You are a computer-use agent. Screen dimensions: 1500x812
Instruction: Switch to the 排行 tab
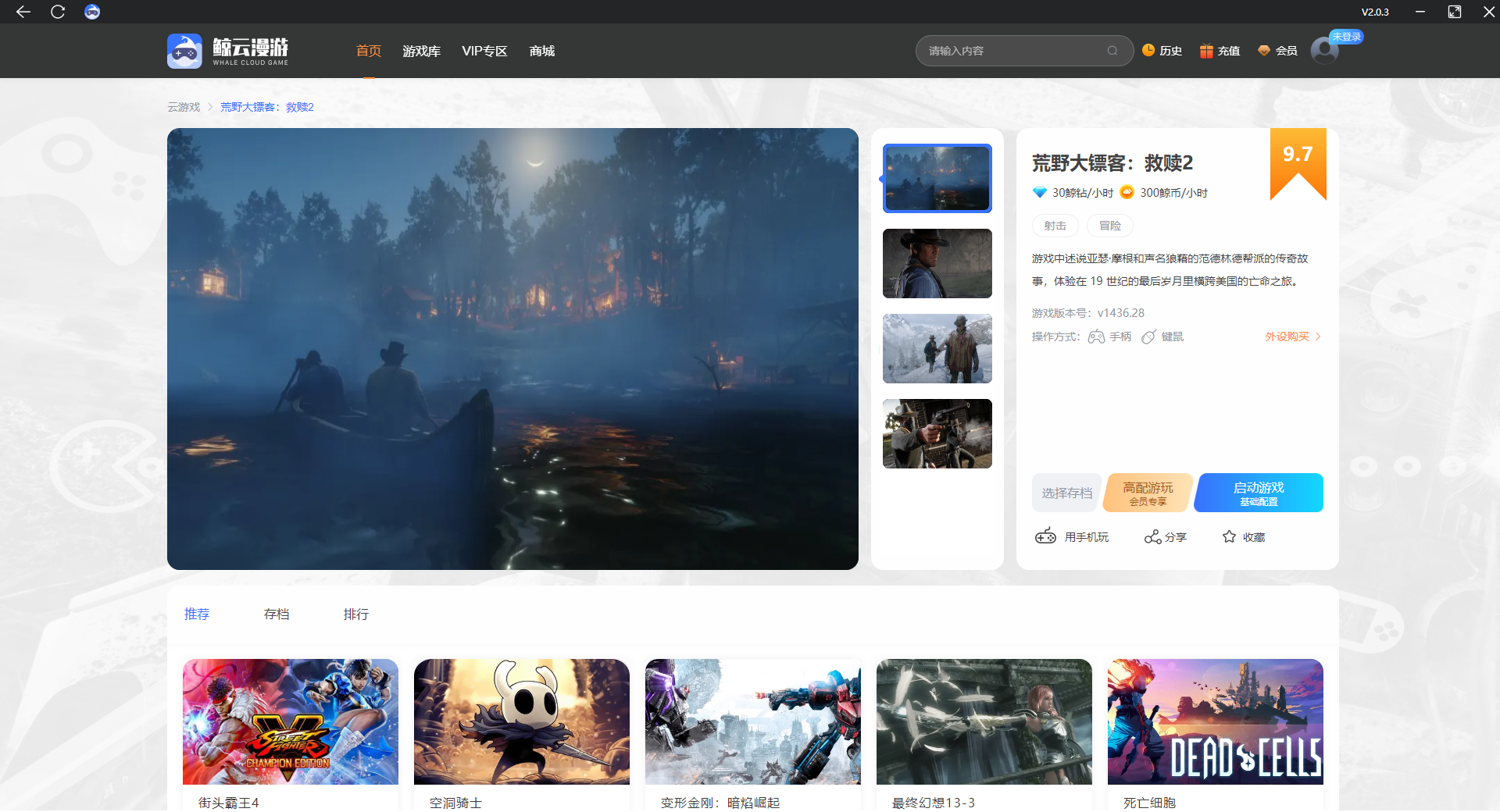pyautogui.click(x=356, y=614)
